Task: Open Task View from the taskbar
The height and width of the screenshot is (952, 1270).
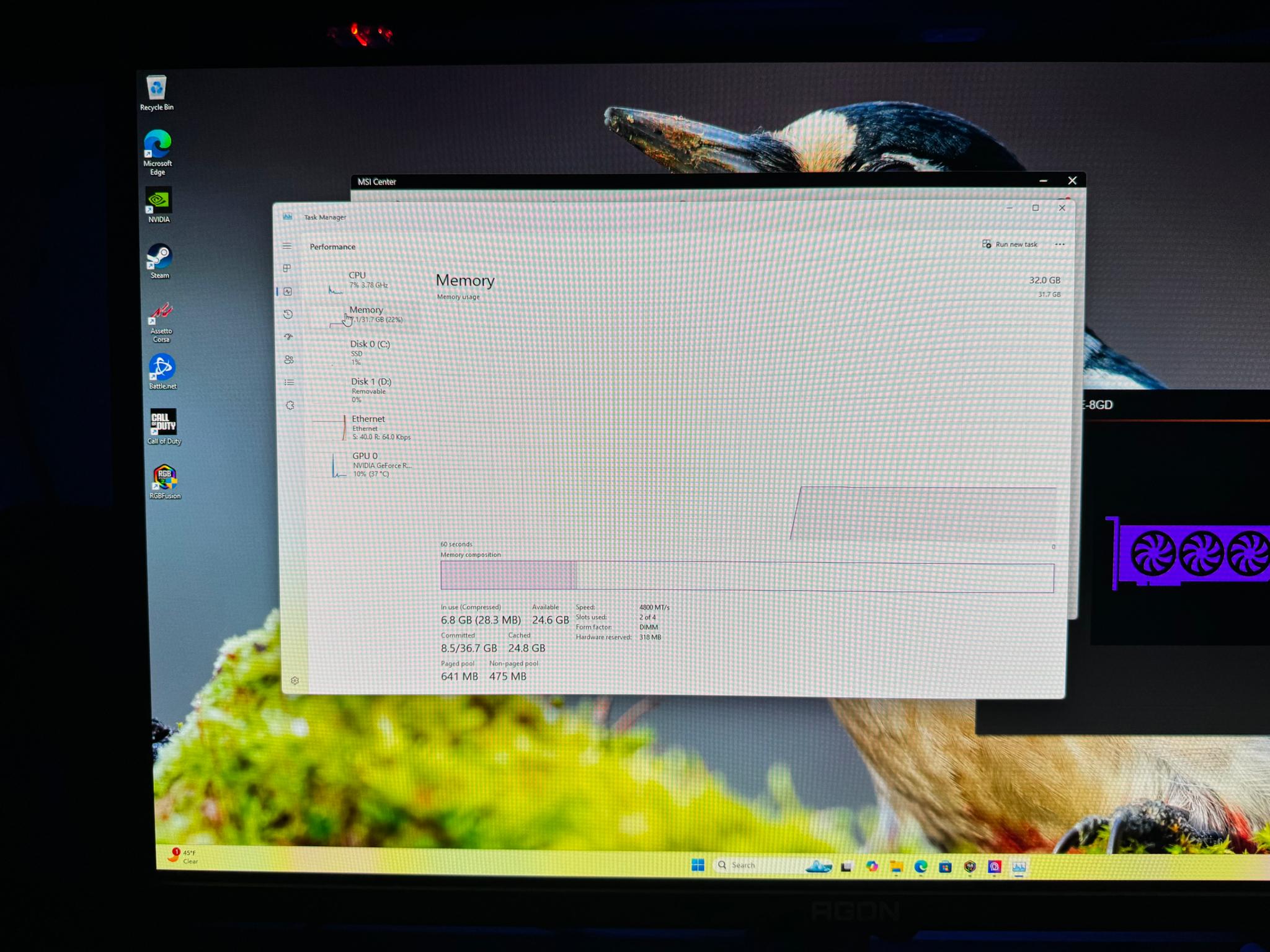Action: click(846, 866)
